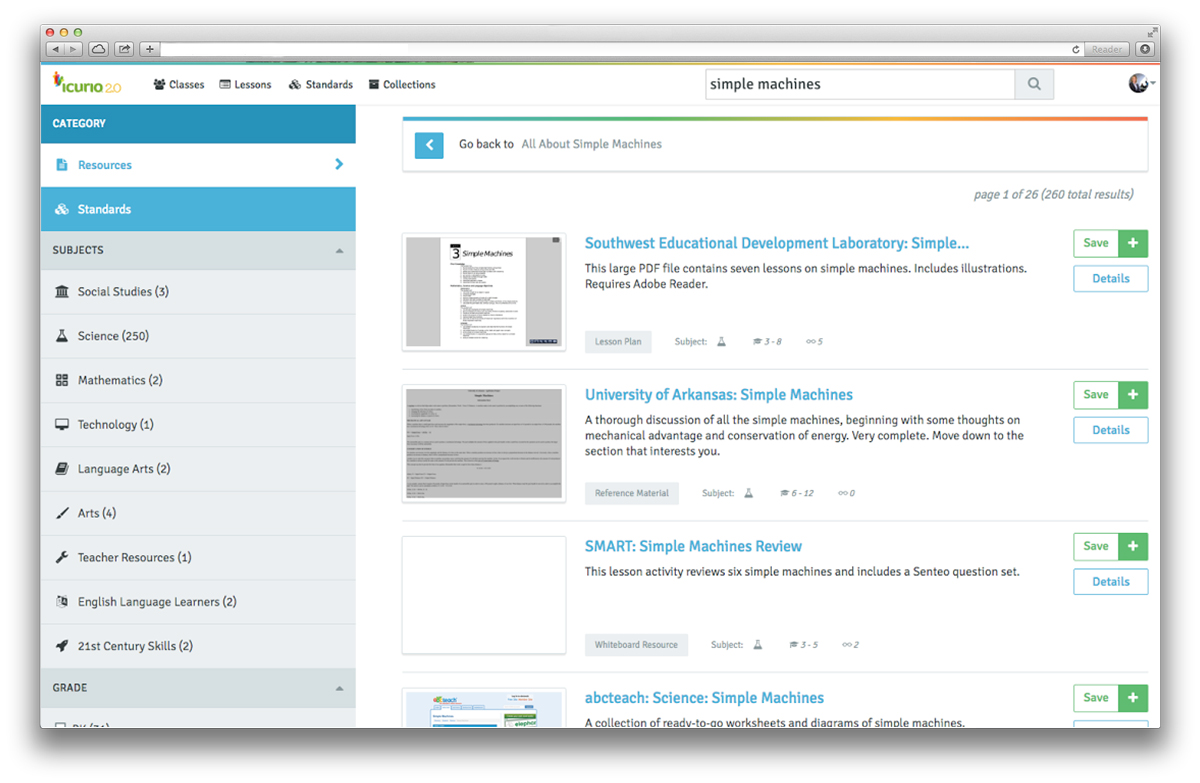Click the search magnifier button
The image size is (1200, 783).
(1034, 84)
